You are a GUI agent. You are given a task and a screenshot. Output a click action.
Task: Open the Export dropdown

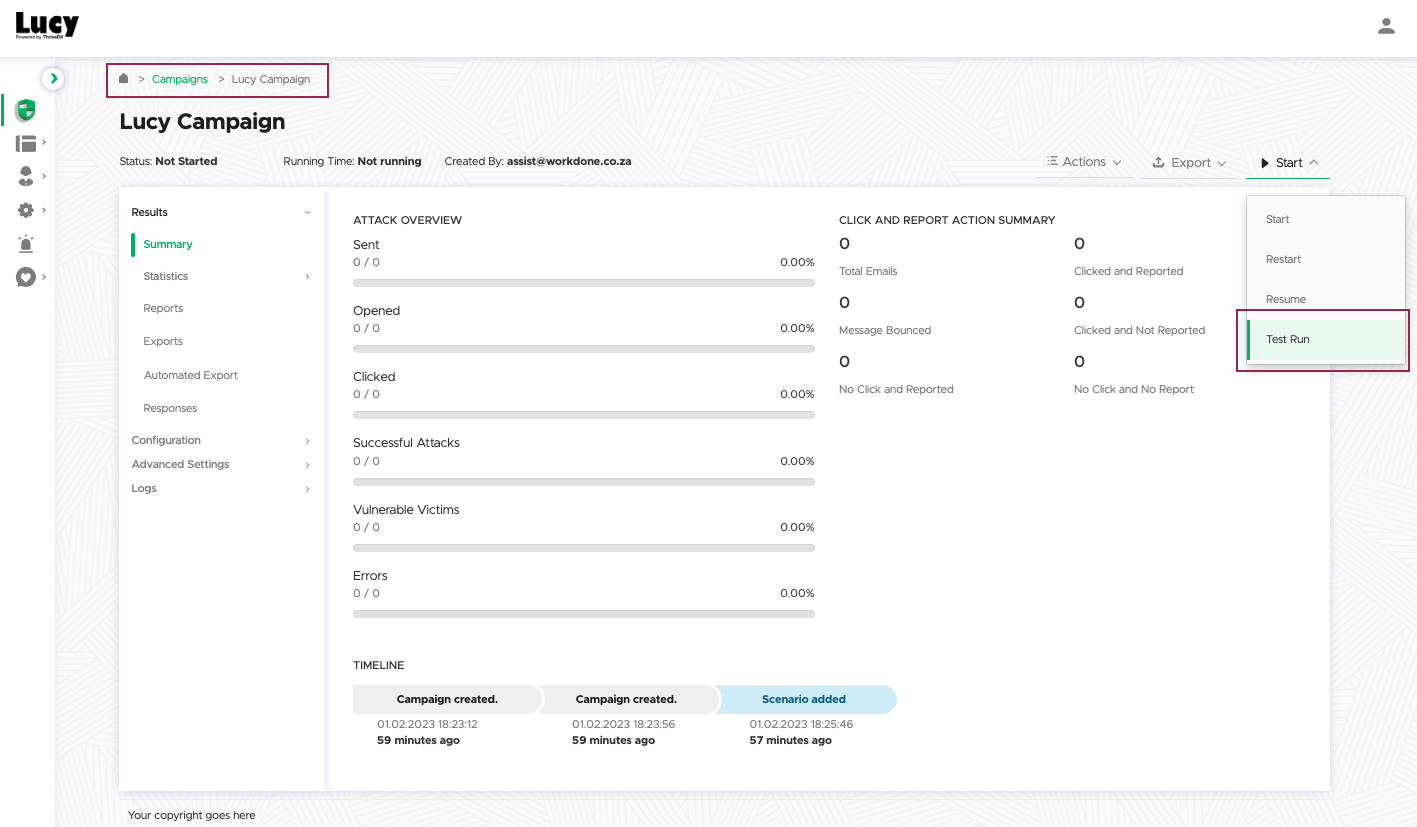pos(1189,162)
